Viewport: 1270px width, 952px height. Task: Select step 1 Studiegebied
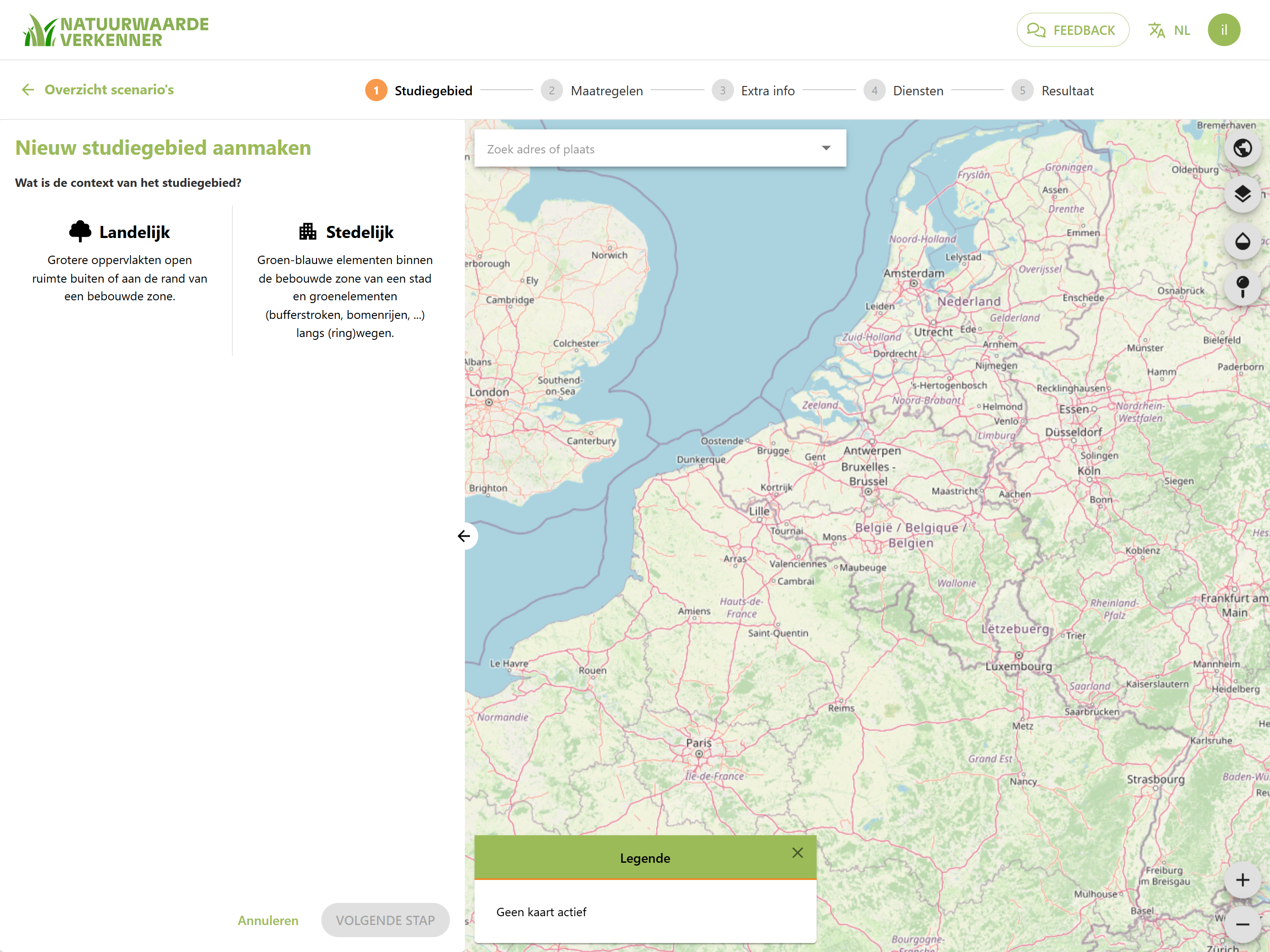[x=418, y=90]
